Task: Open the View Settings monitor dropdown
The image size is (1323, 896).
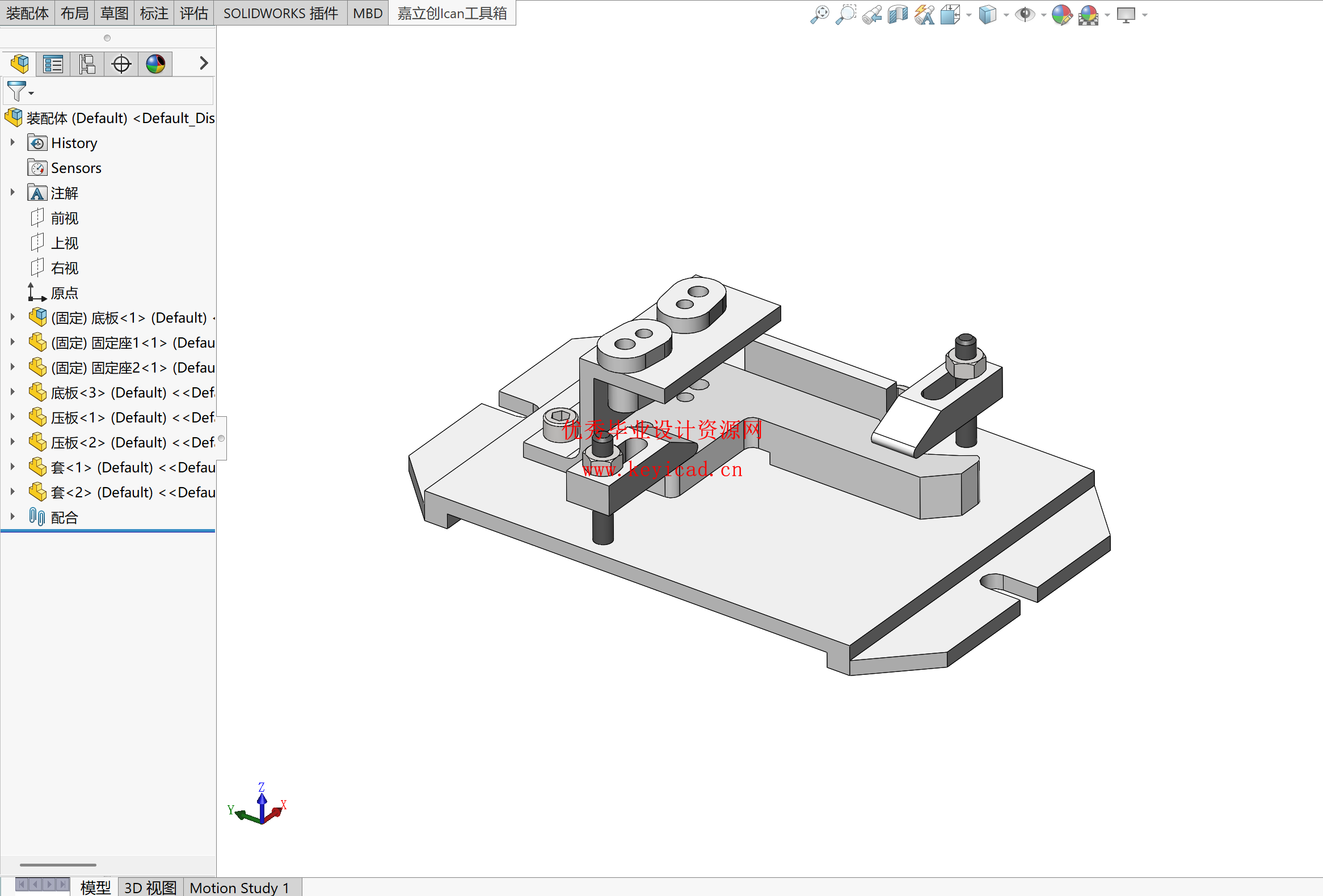Action: [1145, 15]
